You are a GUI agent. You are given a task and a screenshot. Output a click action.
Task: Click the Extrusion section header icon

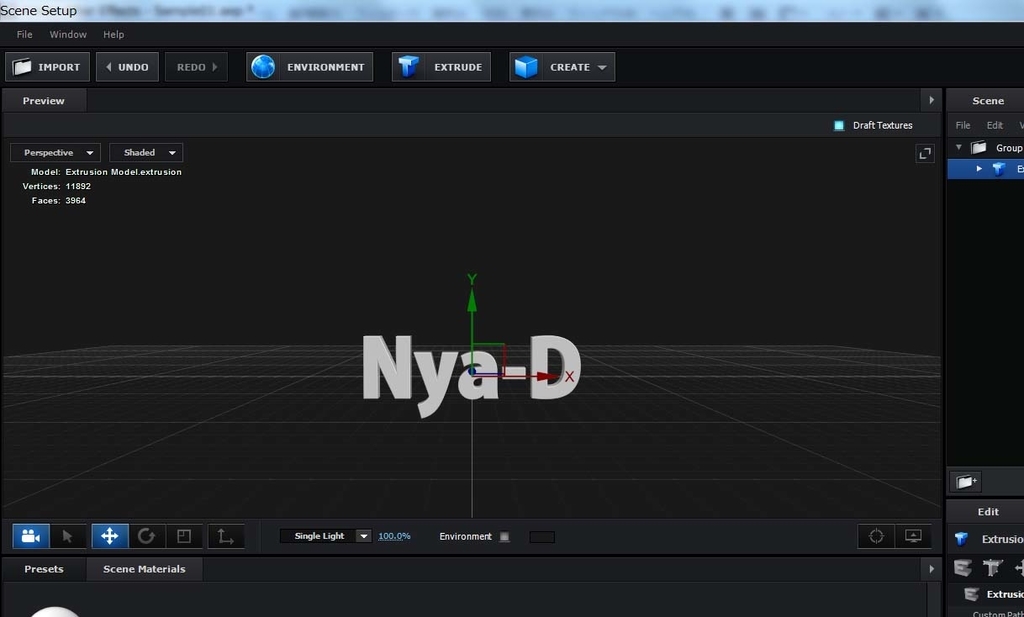[x=972, y=594]
